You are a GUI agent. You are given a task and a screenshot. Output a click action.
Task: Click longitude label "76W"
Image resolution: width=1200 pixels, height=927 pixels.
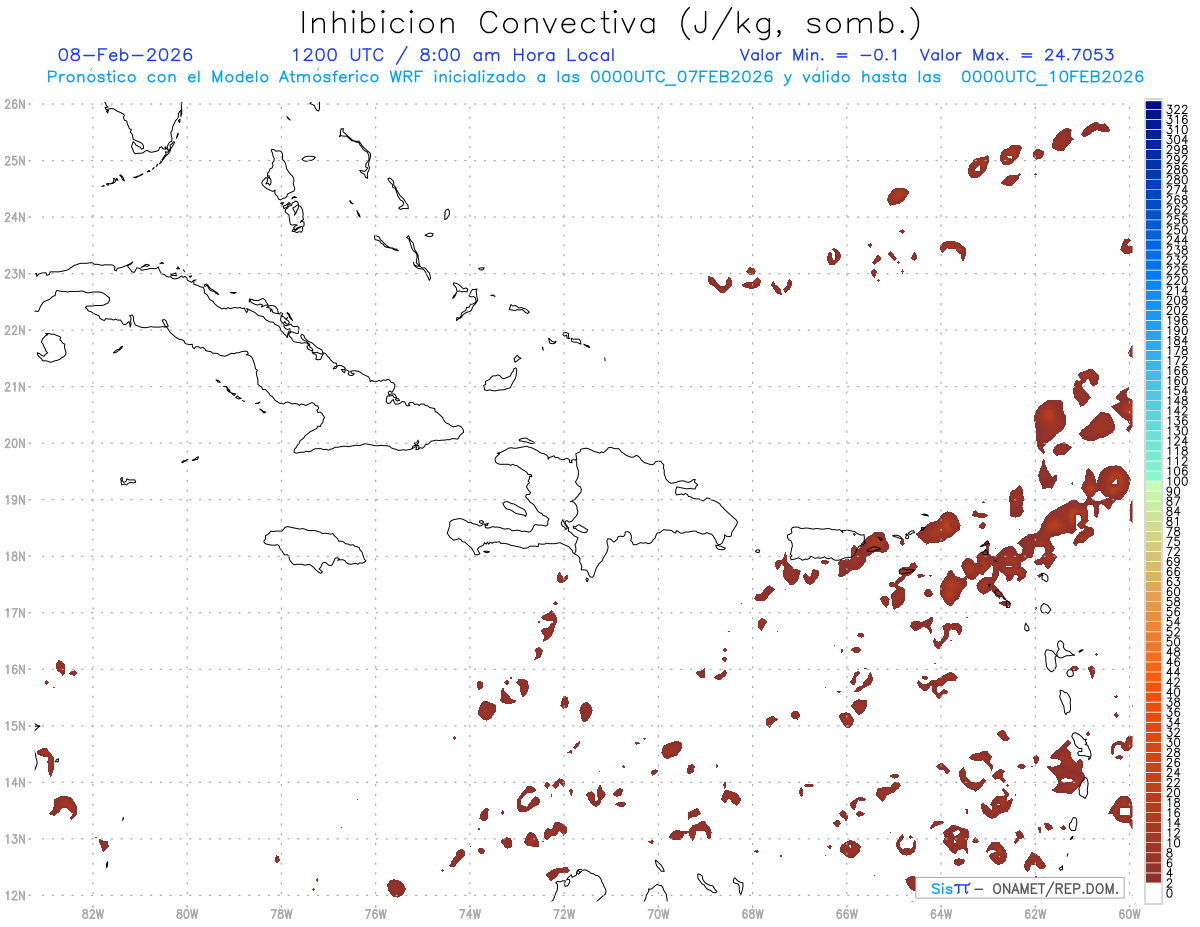click(375, 914)
